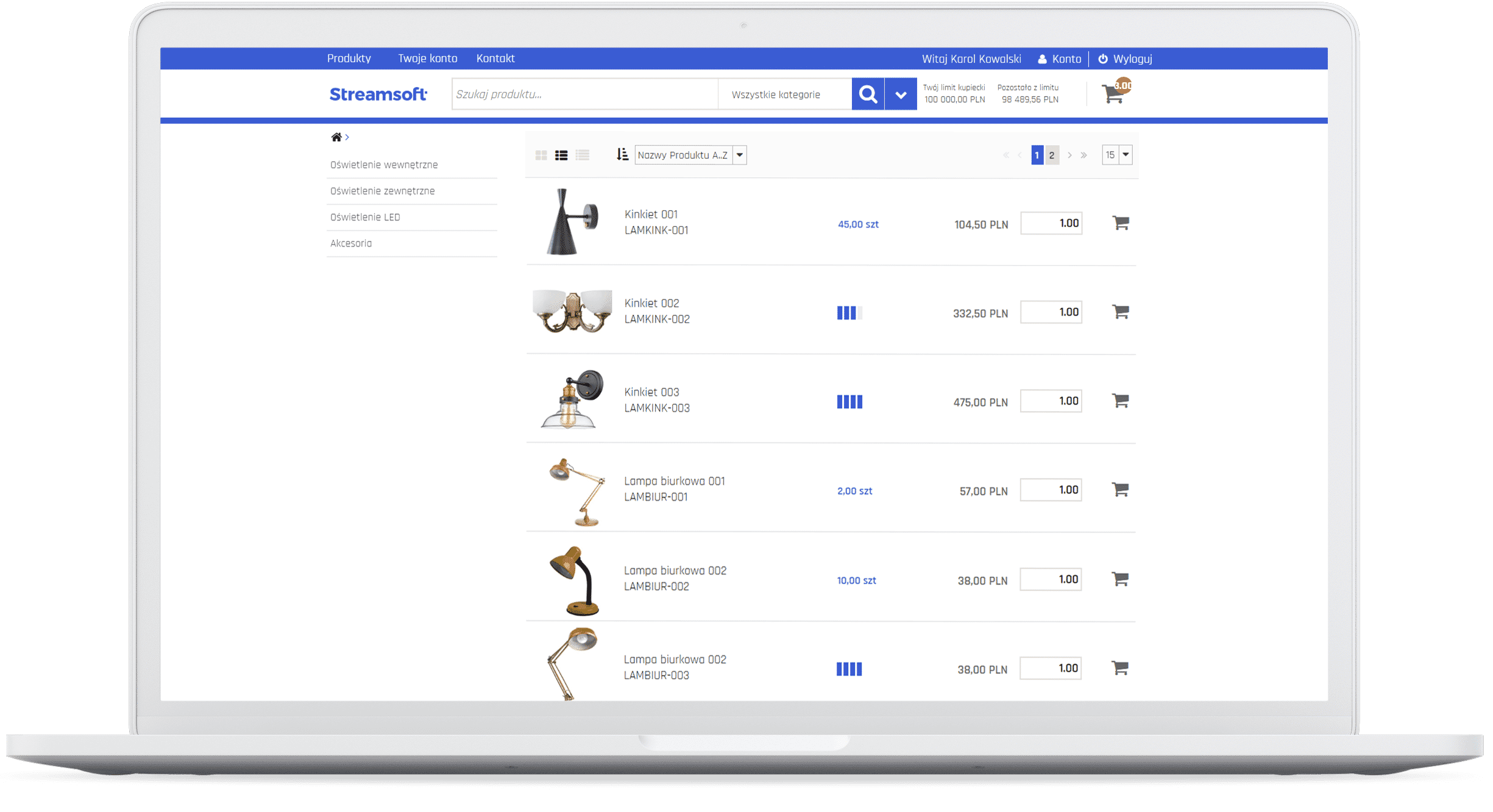Go to first page arrow
The height and width of the screenshot is (812, 1493).
[x=1005, y=155]
